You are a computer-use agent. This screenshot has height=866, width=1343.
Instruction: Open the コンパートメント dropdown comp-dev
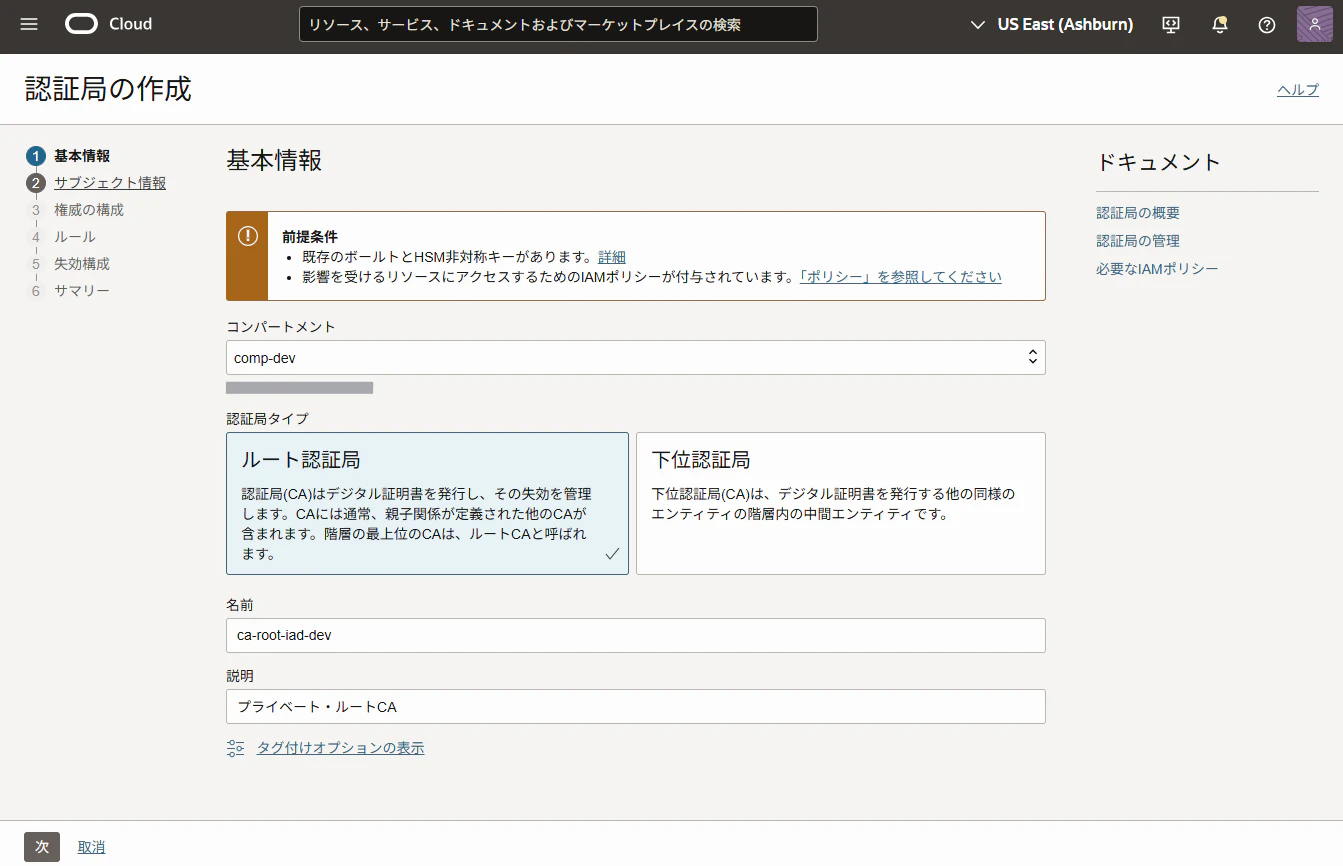coord(636,357)
